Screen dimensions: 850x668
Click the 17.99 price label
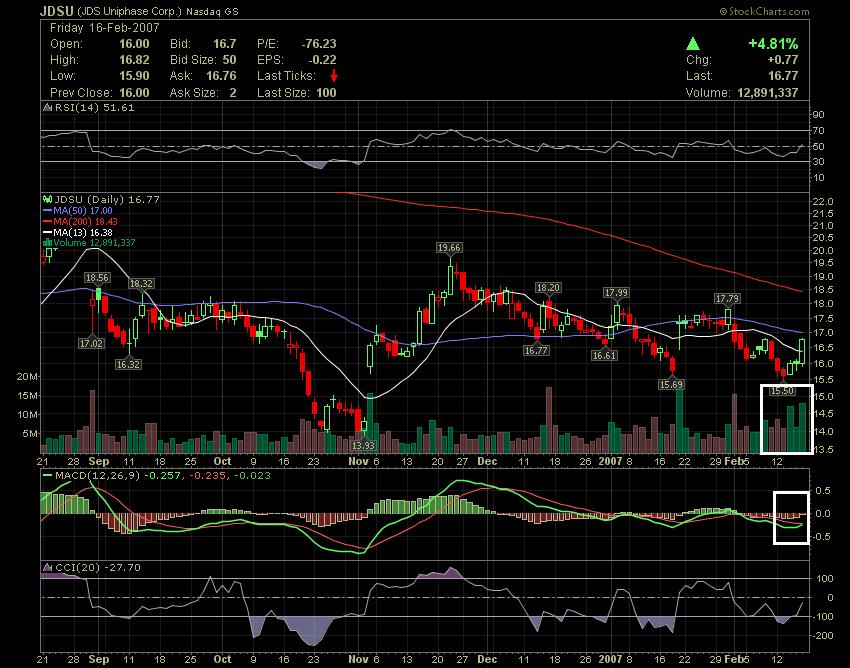[616, 293]
